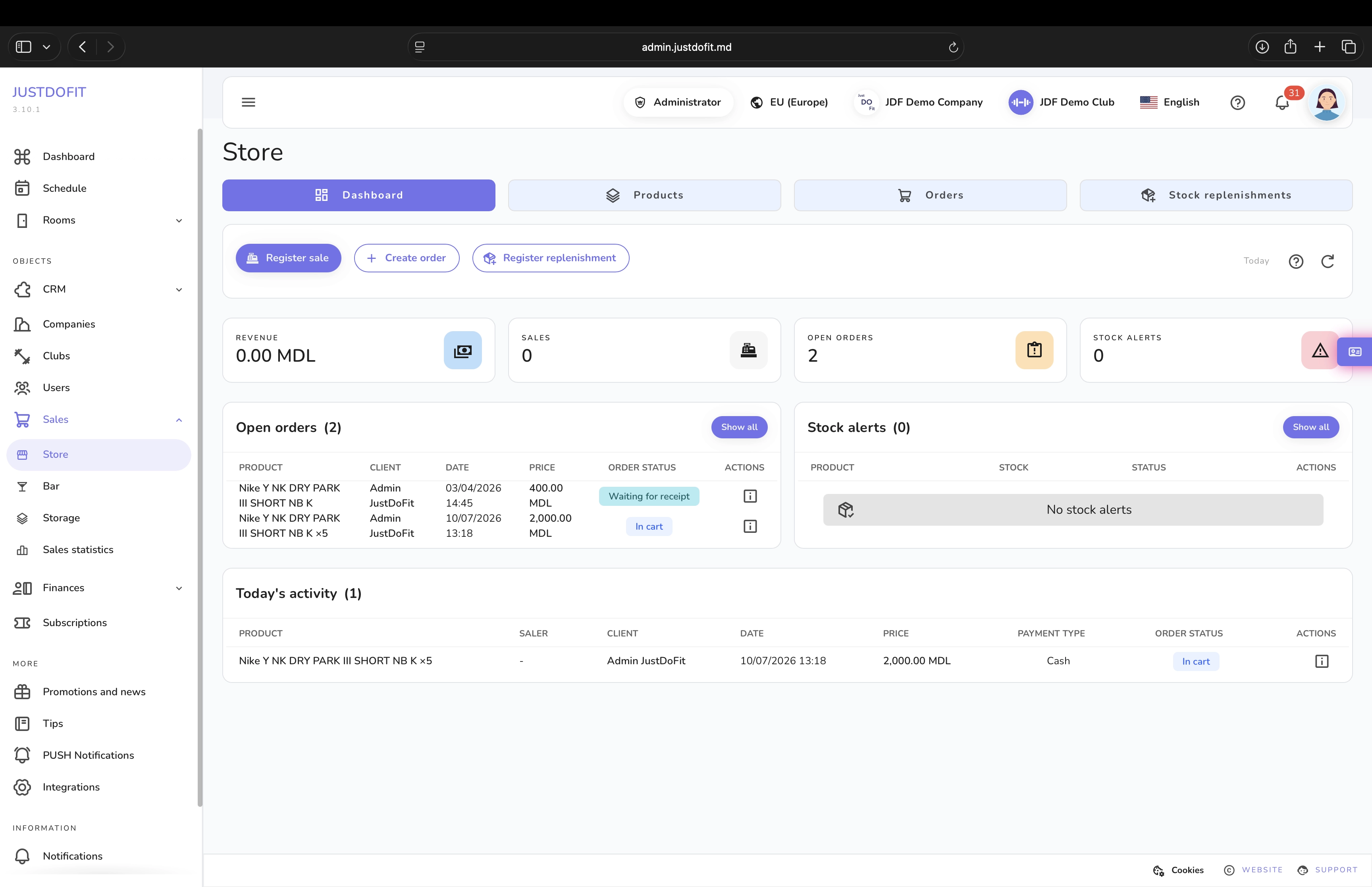Click the hamburger menu icon in header
1372x887 pixels.
point(248,102)
